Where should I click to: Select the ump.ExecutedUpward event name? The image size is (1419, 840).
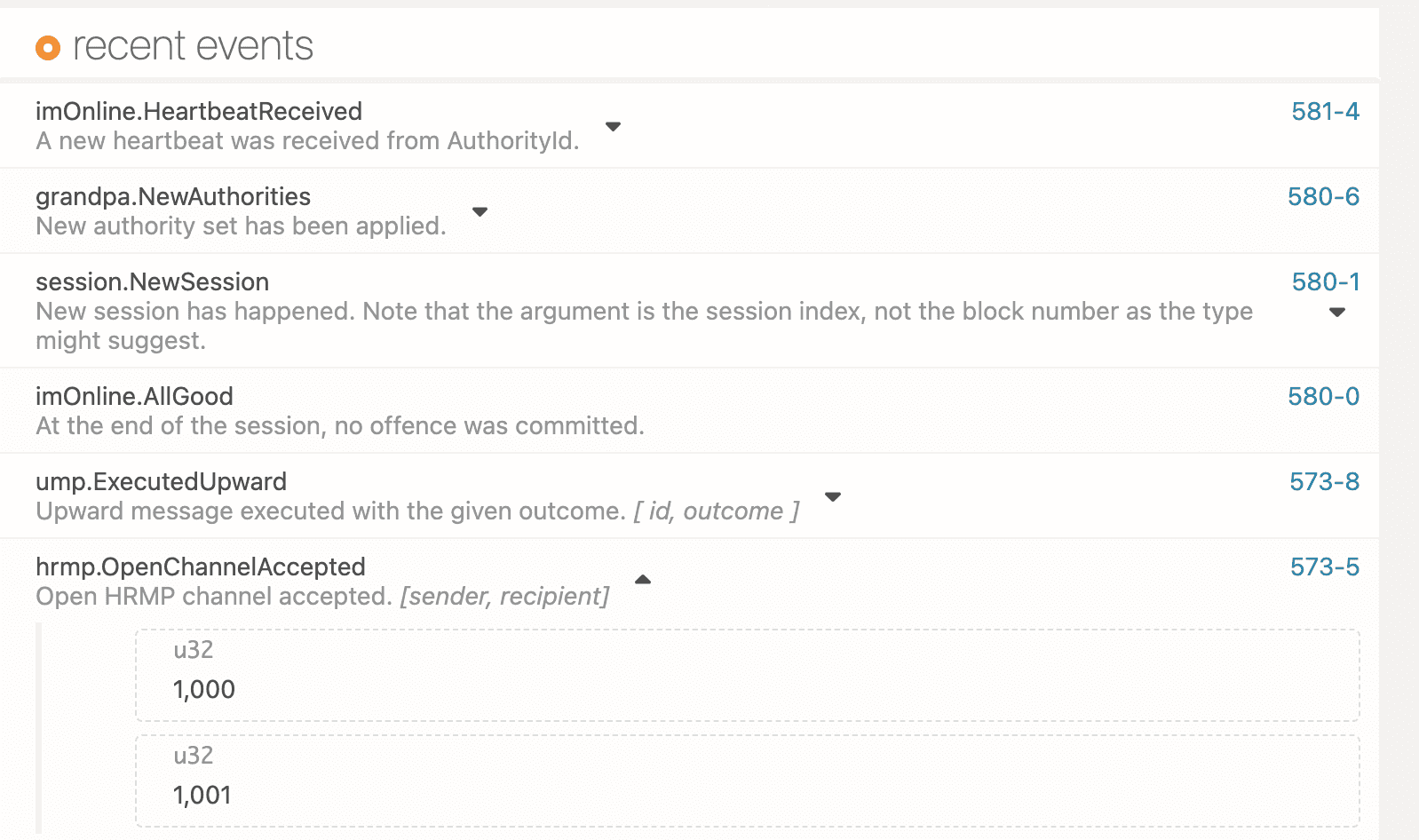(161, 481)
